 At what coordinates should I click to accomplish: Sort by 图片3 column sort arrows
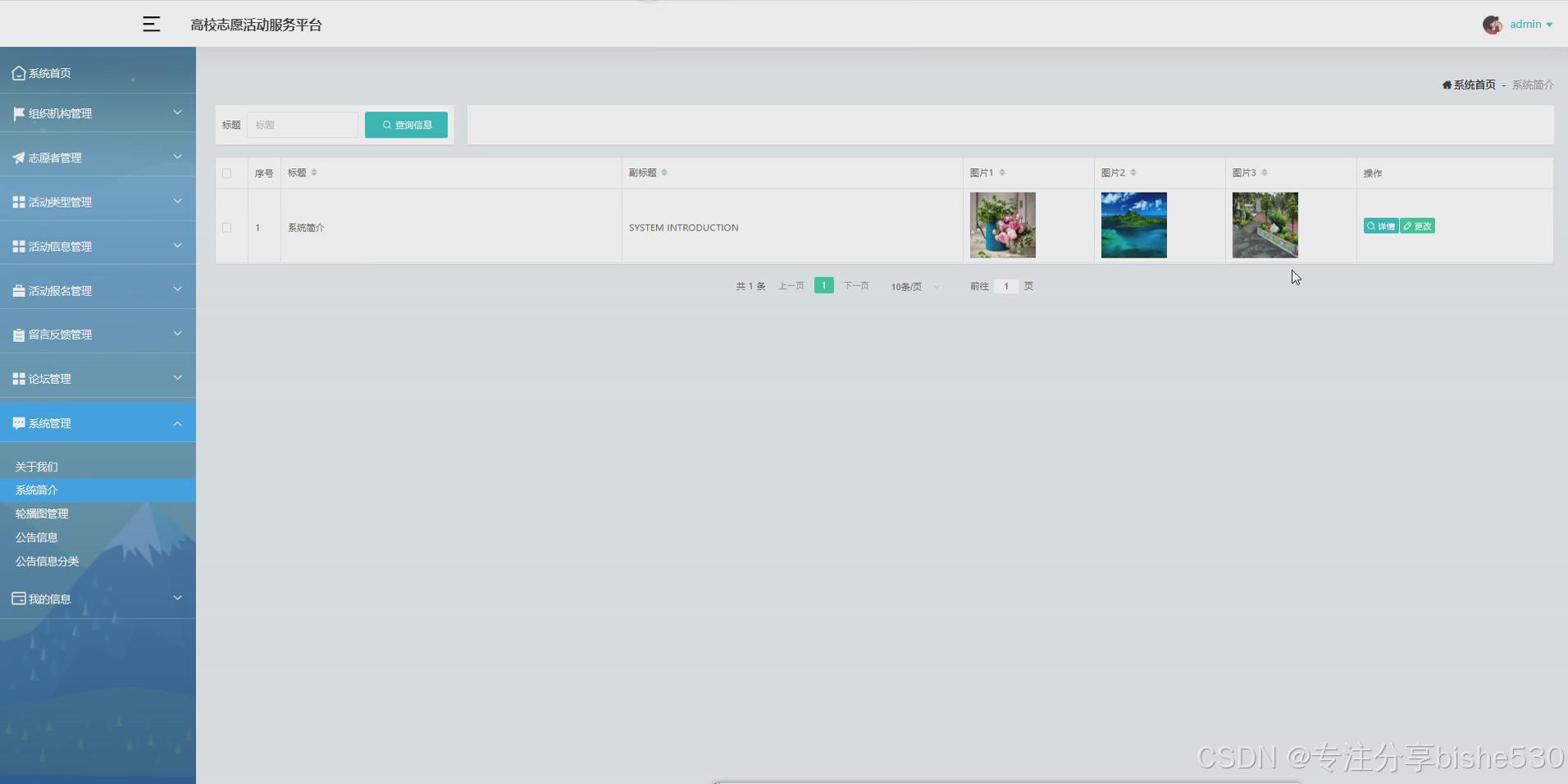1265,172
